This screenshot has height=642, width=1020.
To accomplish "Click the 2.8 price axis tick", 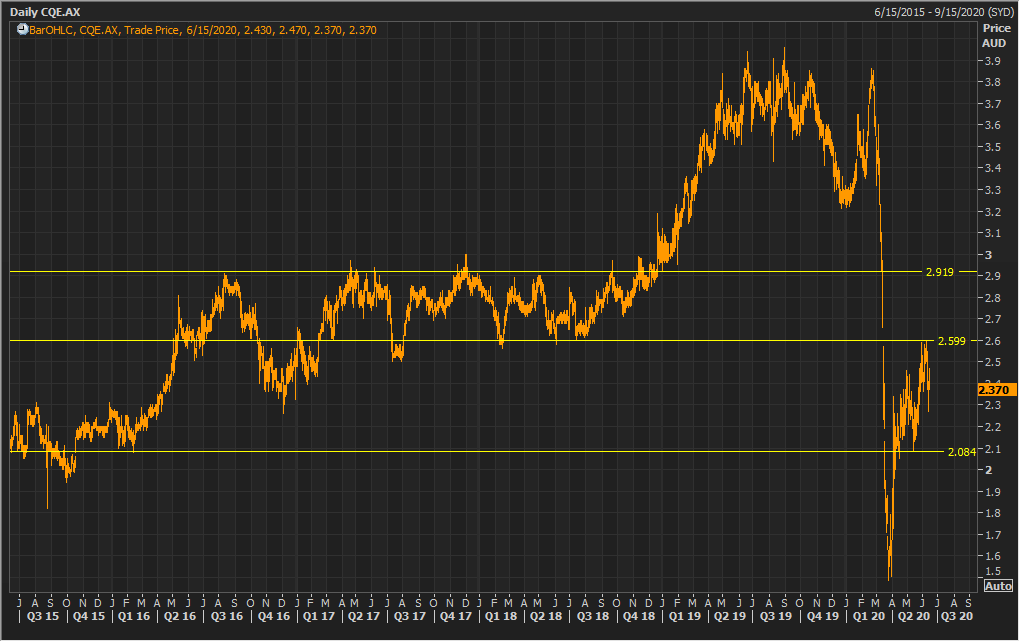I will click(x=993, y=298).
